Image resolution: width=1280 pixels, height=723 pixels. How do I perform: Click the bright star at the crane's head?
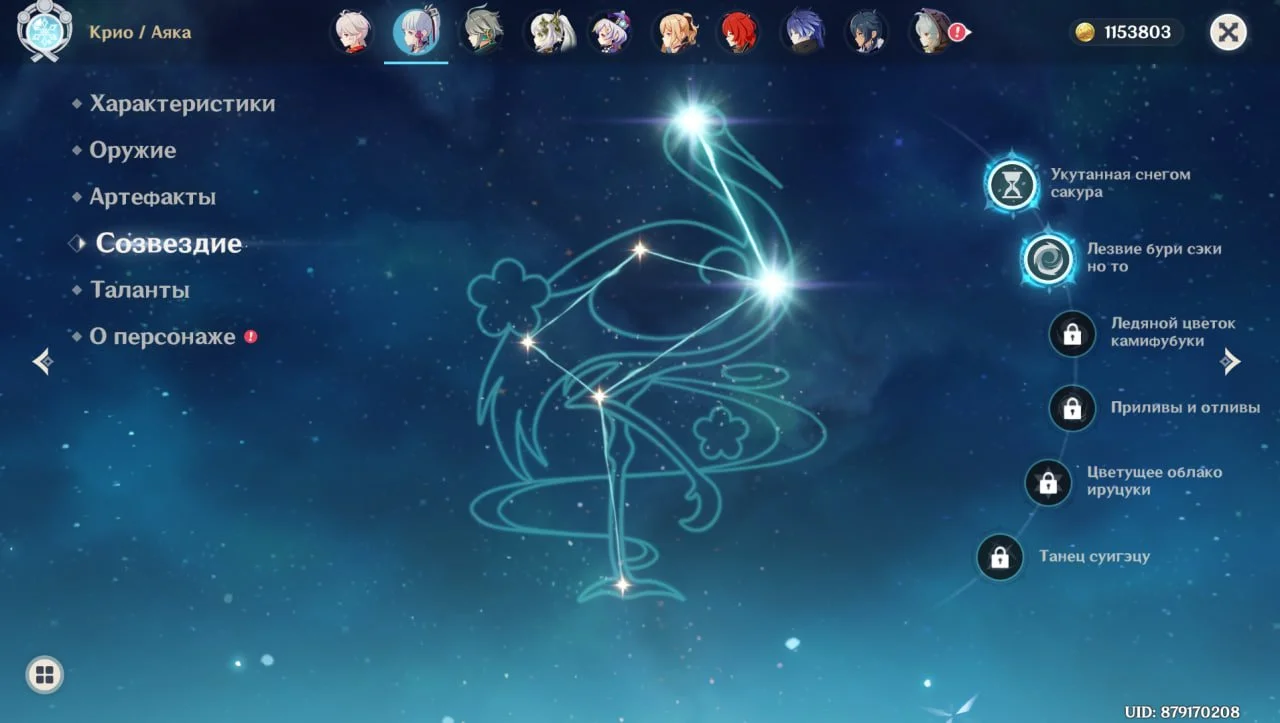[690, 122]
